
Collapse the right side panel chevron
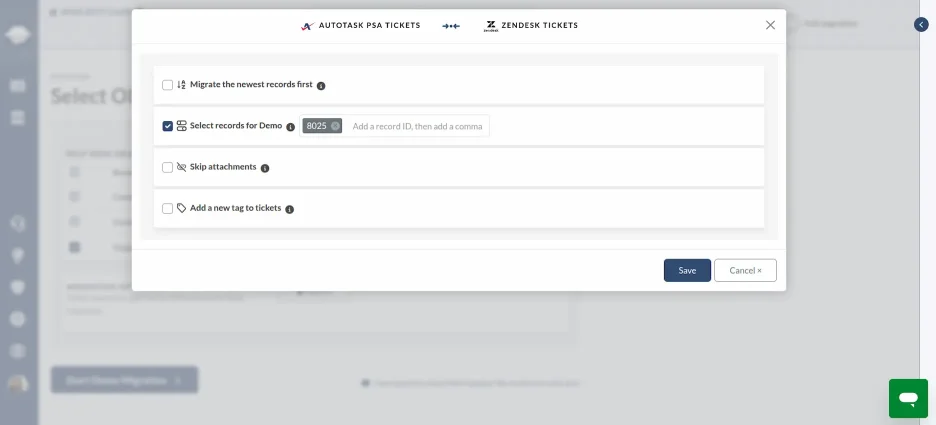[920, 24]
